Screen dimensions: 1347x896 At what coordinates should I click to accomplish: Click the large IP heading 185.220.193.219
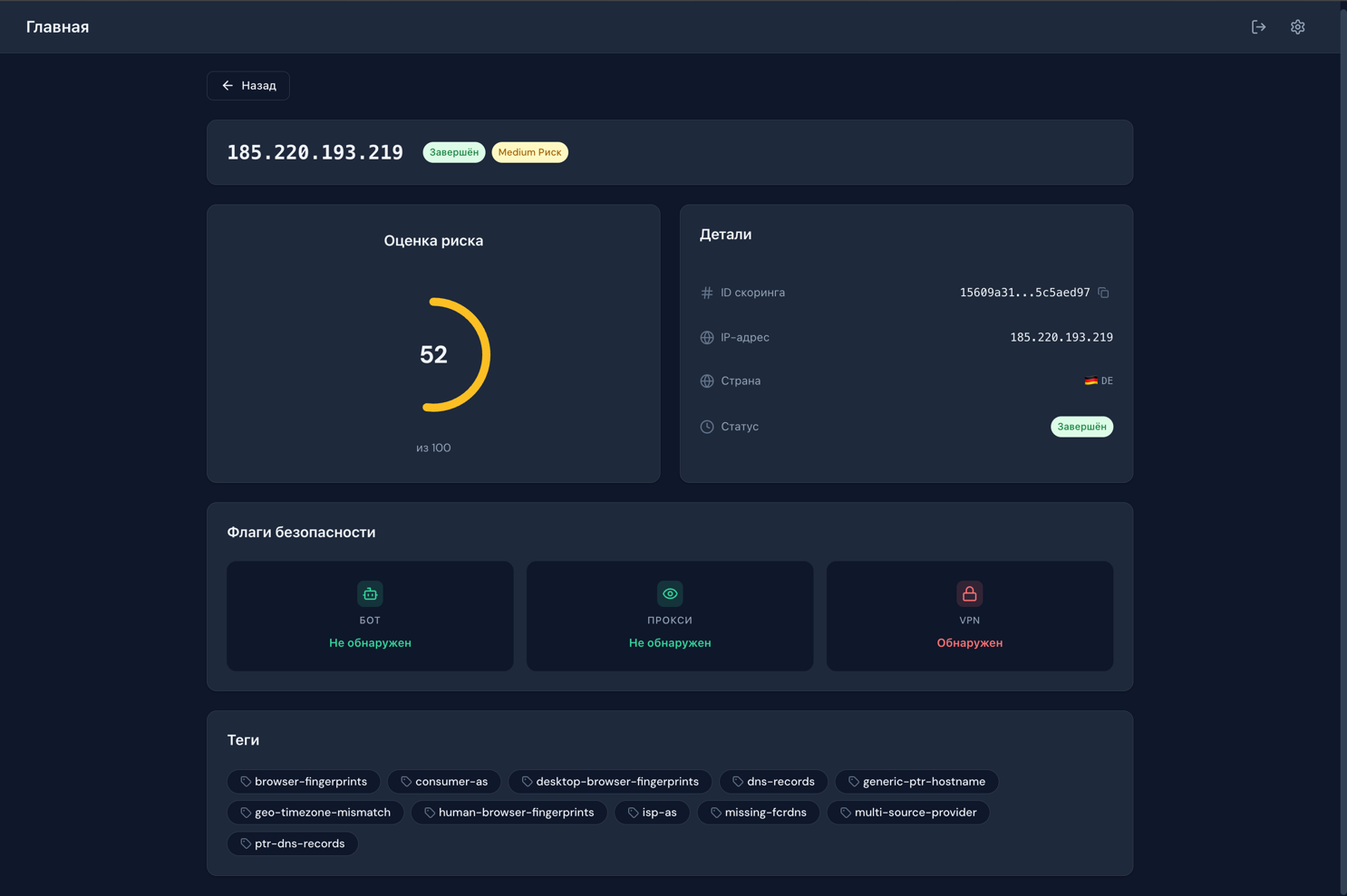(315, 152)
